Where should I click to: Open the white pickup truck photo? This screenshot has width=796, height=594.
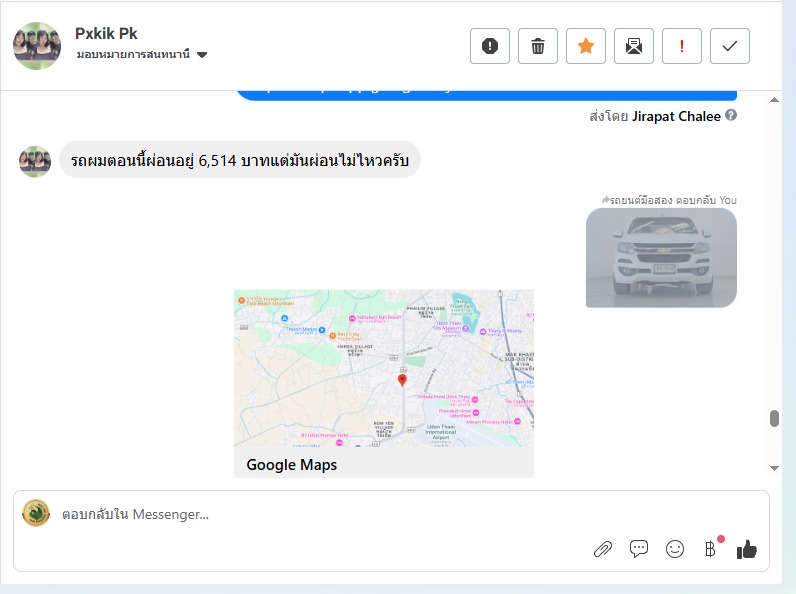coord(661,257)
